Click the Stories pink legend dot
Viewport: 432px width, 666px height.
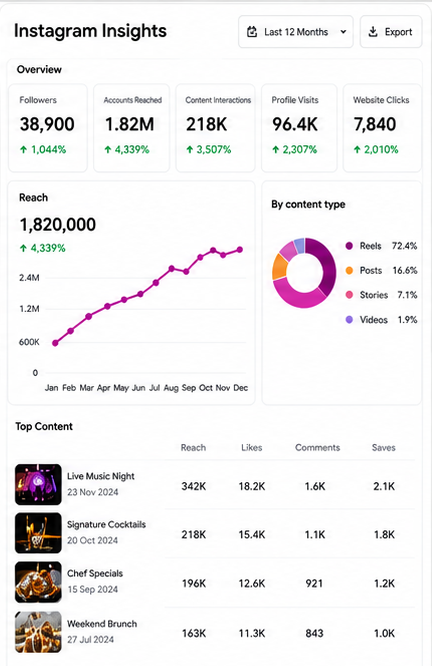click(x=349, y=295)
